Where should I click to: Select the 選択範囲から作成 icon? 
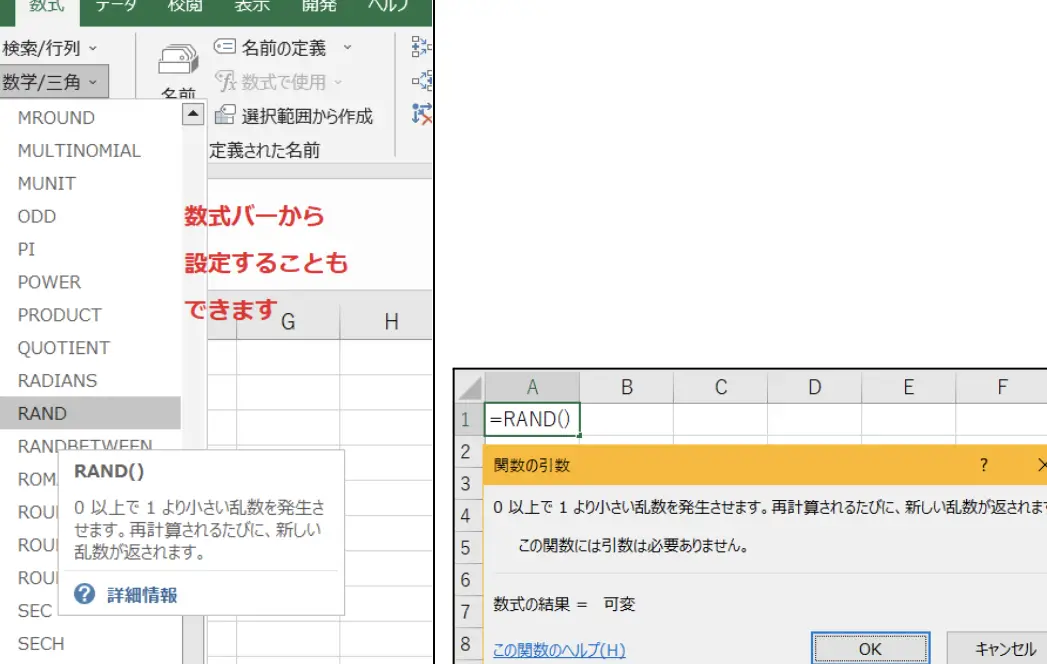tap(226, 113)
